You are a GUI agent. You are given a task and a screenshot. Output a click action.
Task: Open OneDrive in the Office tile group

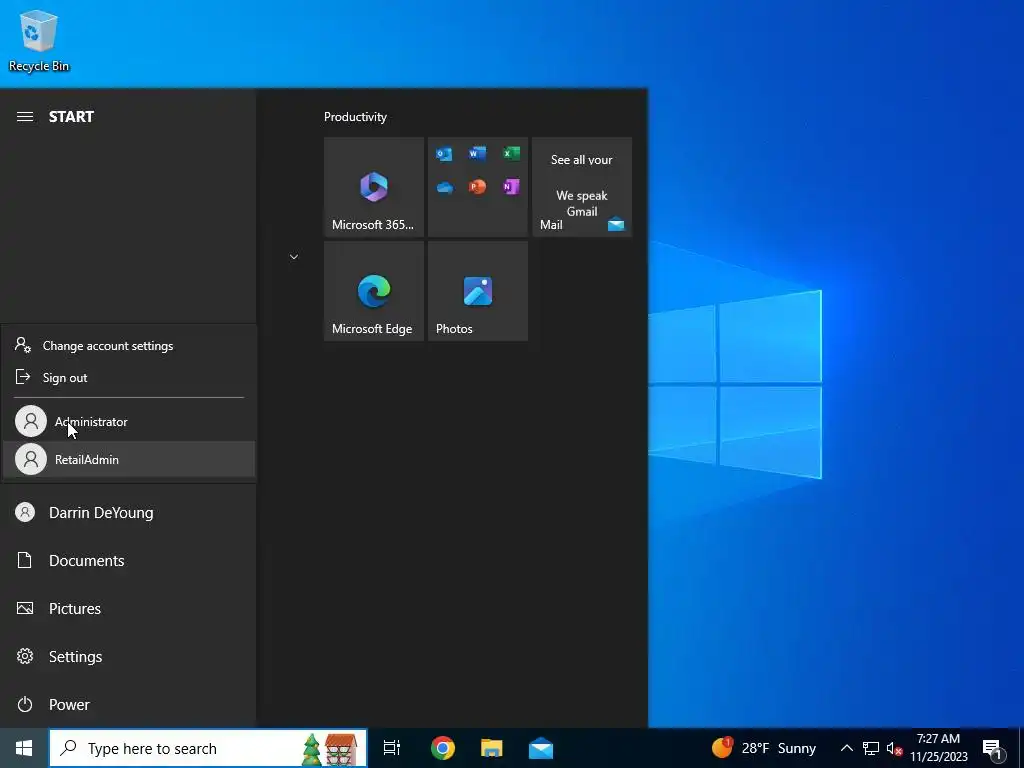click(x=444, y=188)
